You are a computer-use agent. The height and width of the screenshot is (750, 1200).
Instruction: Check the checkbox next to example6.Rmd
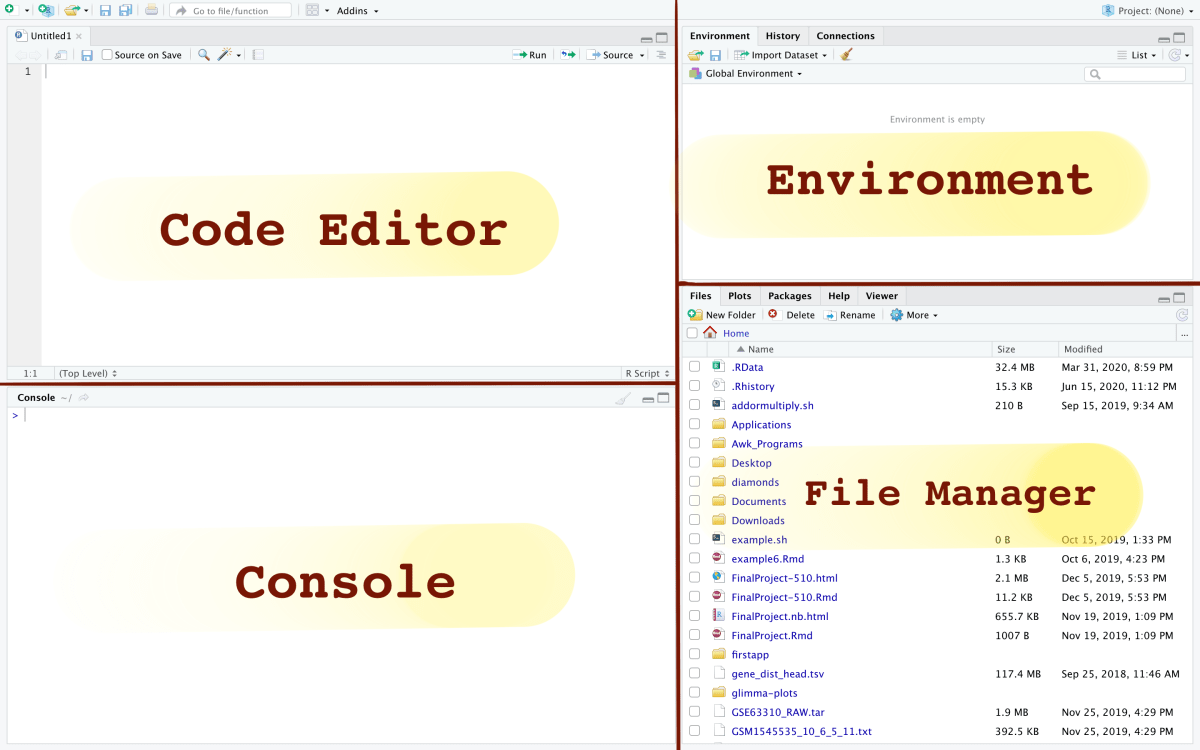coord(694,558)
